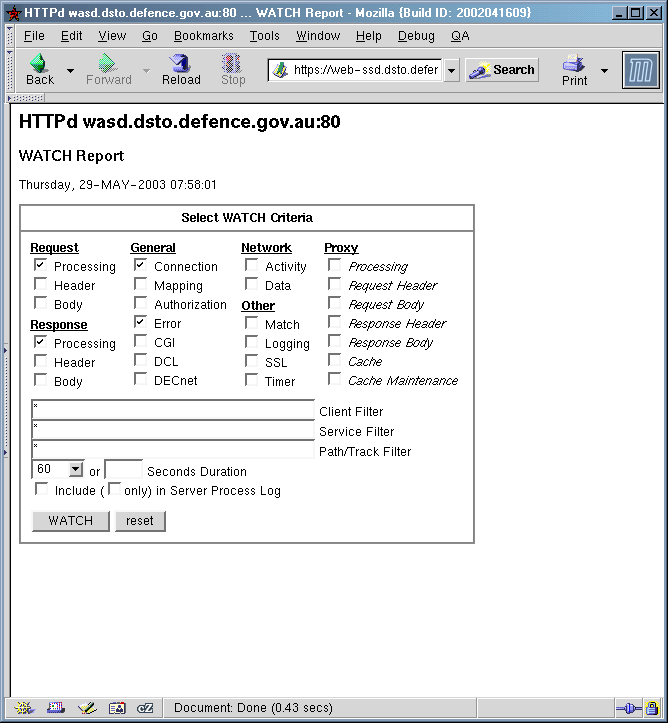Click the Mozilla window title icon
668x723 pixels.
(14, 13)
